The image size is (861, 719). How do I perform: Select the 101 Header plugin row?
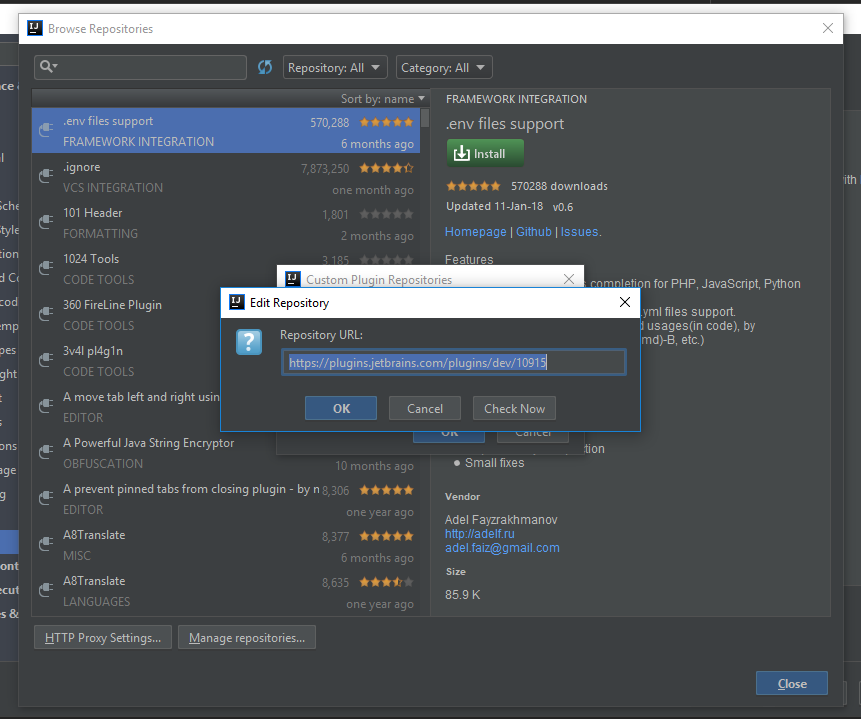click(x=226, y=222)
